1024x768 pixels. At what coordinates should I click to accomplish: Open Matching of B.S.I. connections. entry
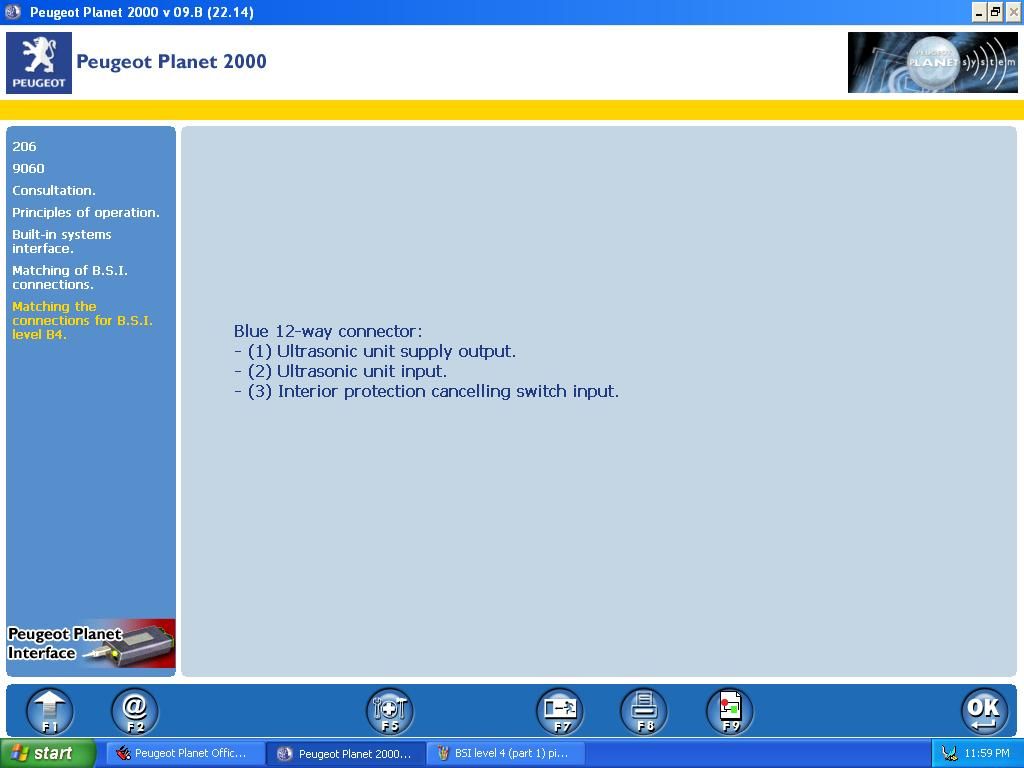(69, 278)
